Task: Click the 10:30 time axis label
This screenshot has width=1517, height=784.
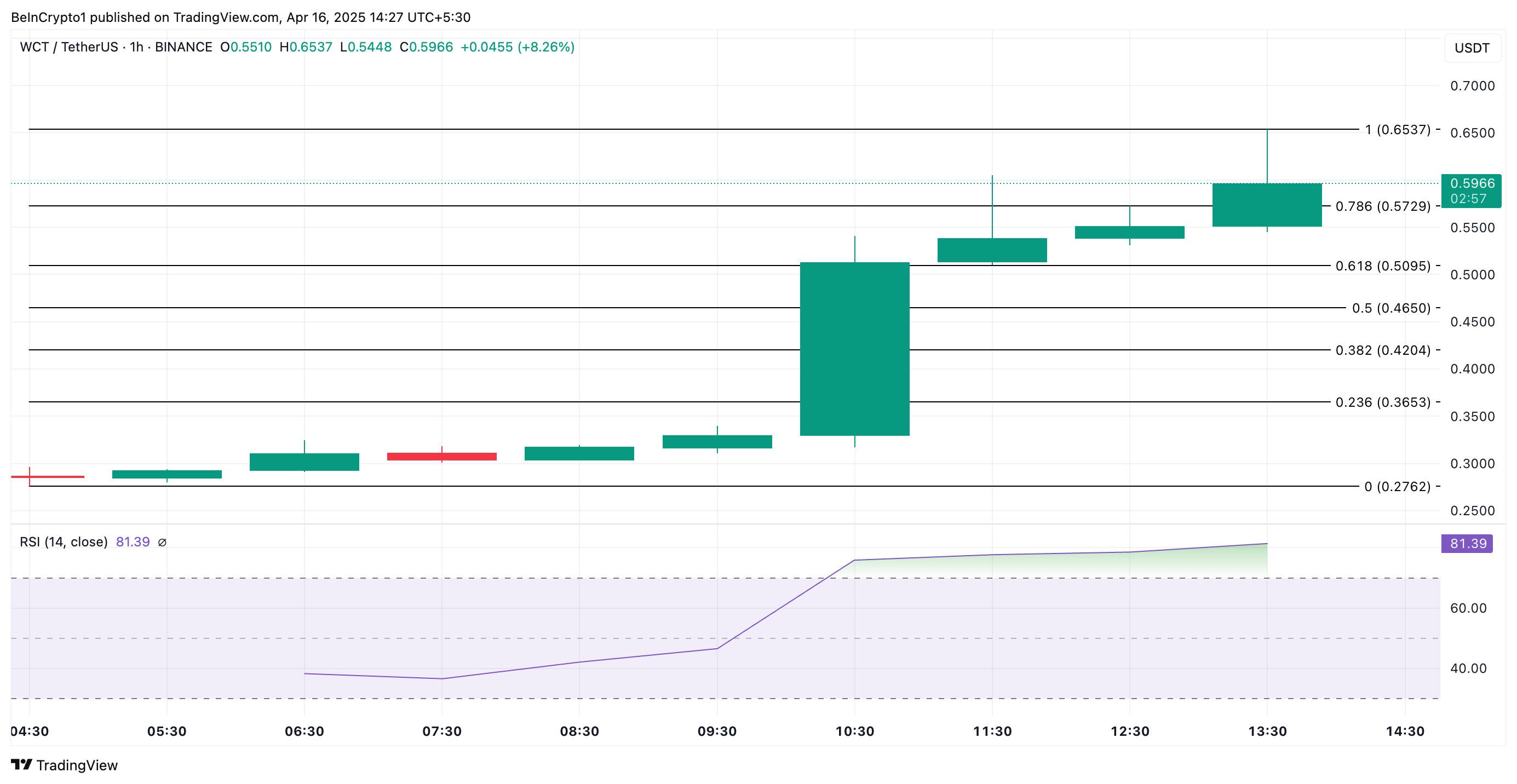Action: pos(854,731)
